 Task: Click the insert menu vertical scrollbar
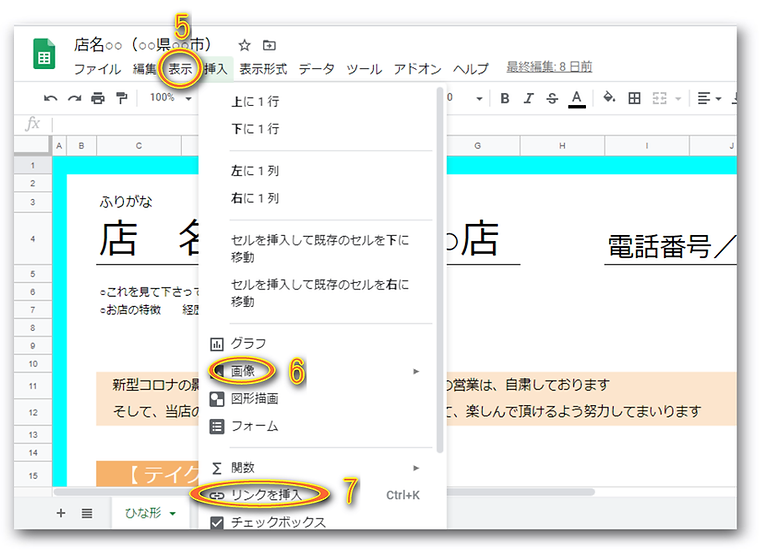coord(440,270)
